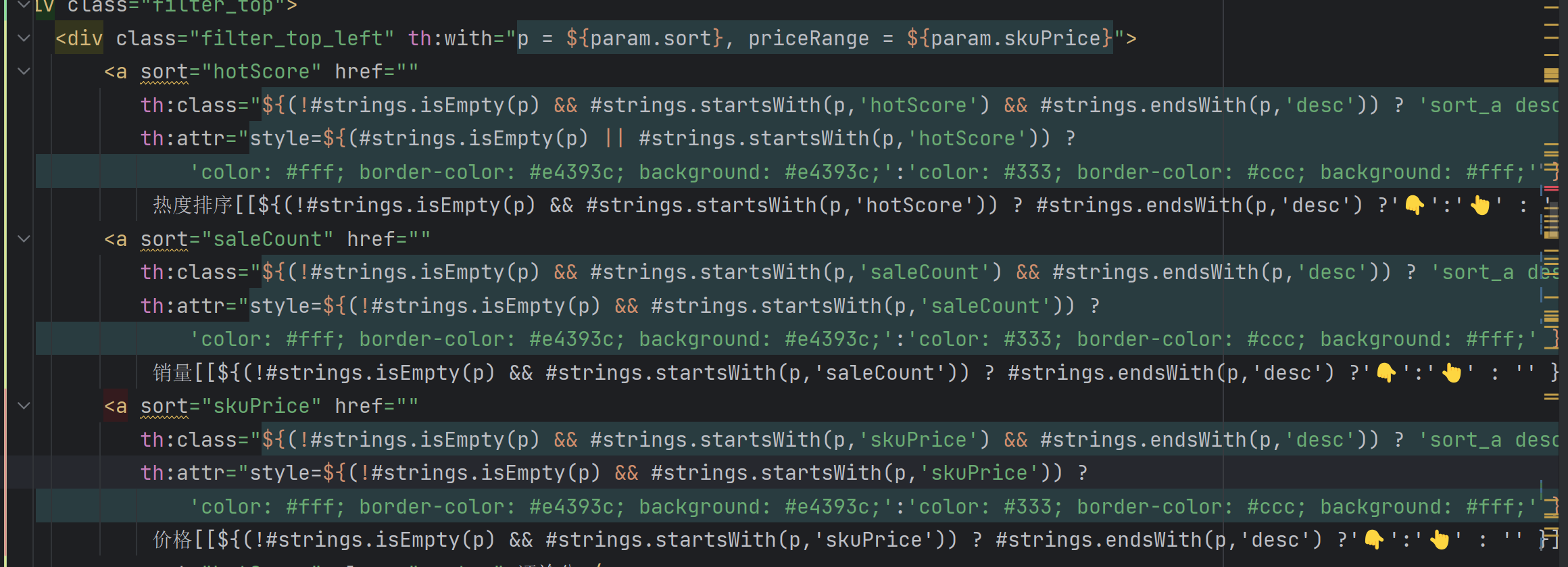The image size is (1568, 567).
Task: Collapse the filter_top_left div fold arrow
Action: coord(24,39)
